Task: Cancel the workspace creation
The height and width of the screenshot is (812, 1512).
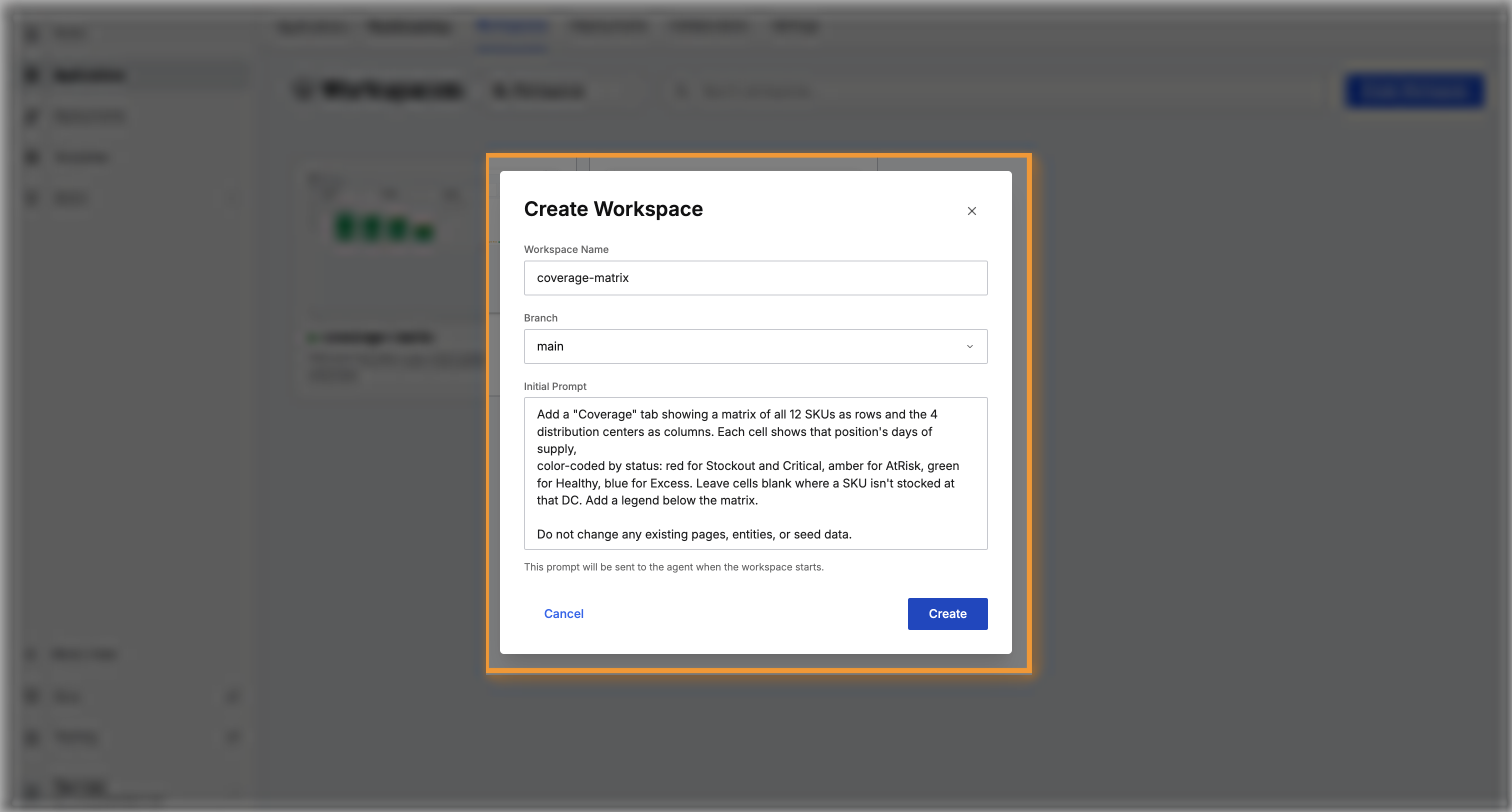Action: pos(563,613)
